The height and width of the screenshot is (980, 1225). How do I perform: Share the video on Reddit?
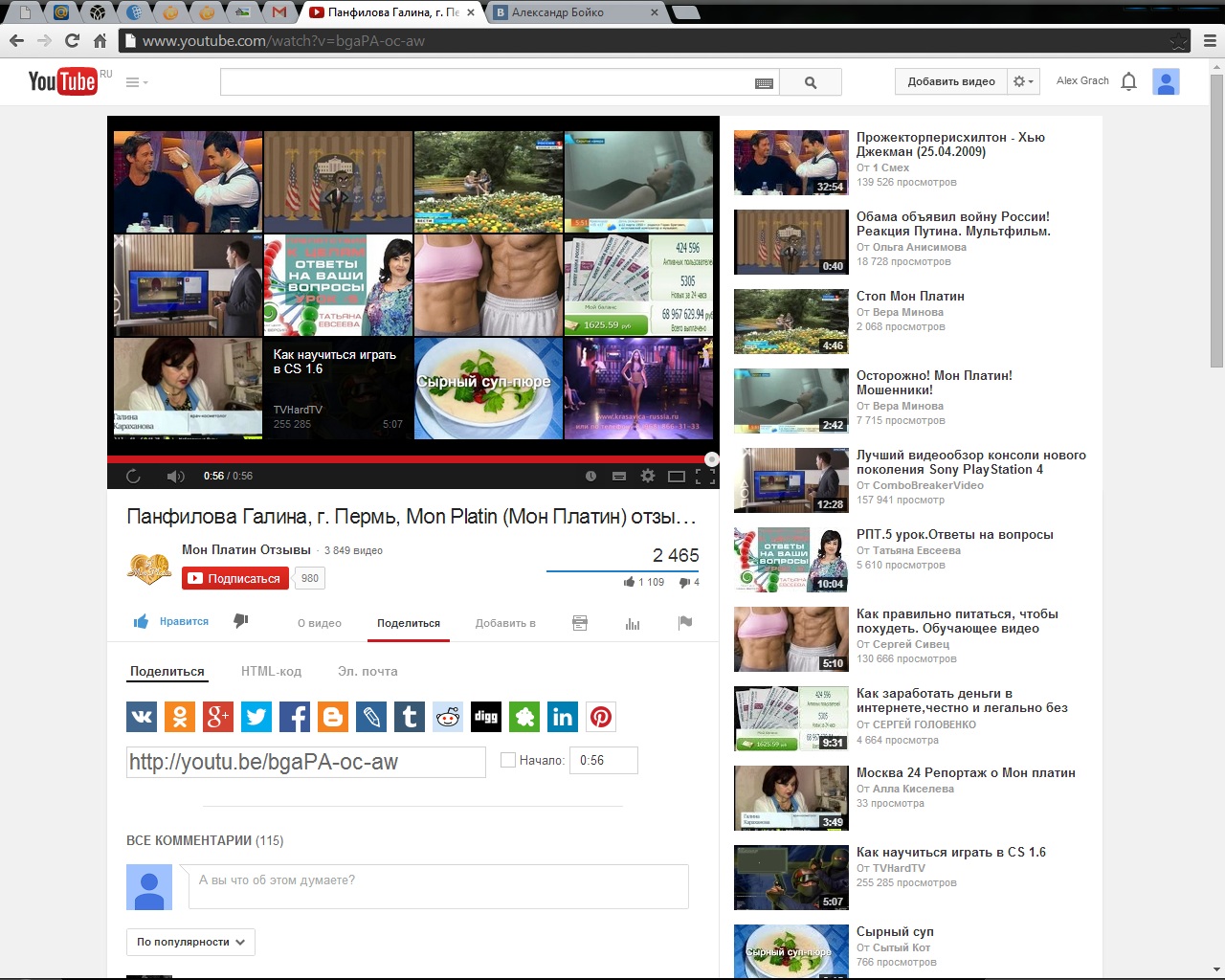pos(448,716)
